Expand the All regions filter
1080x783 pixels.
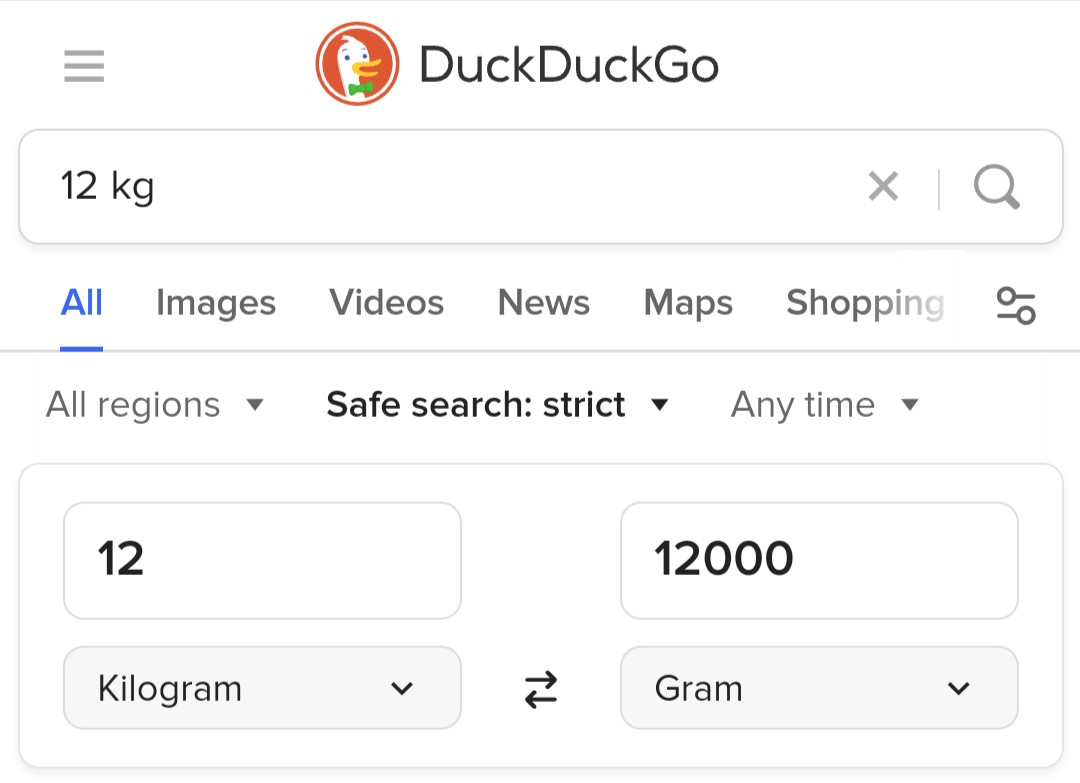click(154, 405)
